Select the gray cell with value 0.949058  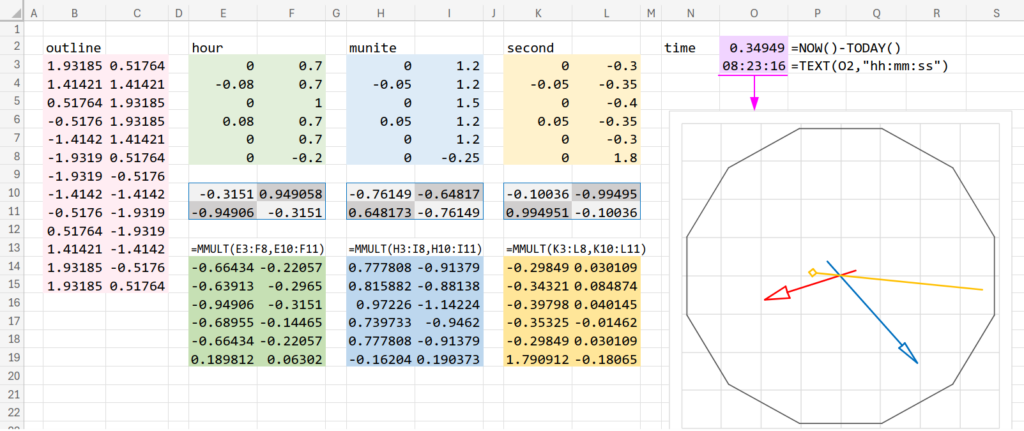click(x=291, y=192)
